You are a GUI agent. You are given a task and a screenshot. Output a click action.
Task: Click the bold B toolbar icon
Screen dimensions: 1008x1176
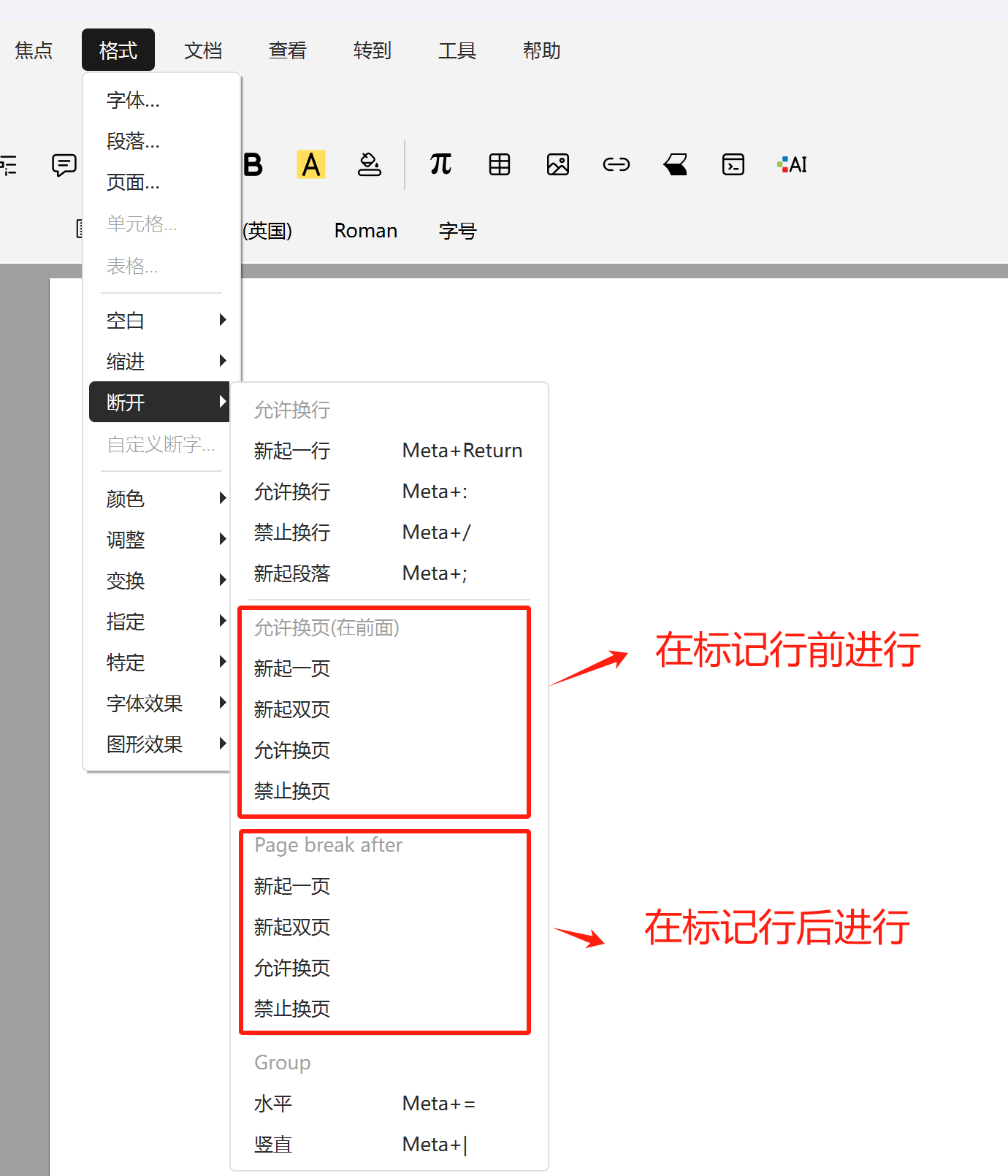pyautogui.click(x=253, y=165)
